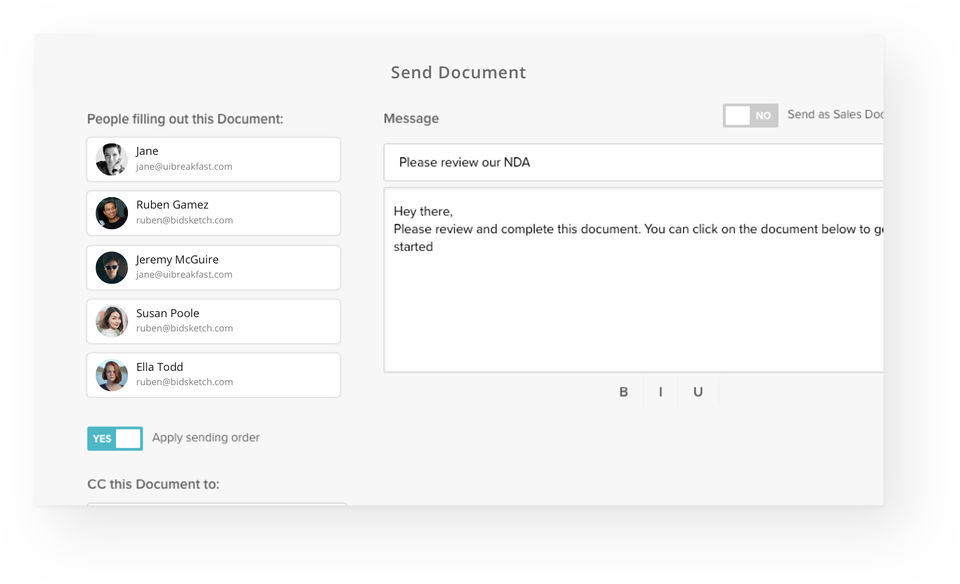Click Ella Todd's avatar photo
Screen dimensions: 960x584
[112, 375]
